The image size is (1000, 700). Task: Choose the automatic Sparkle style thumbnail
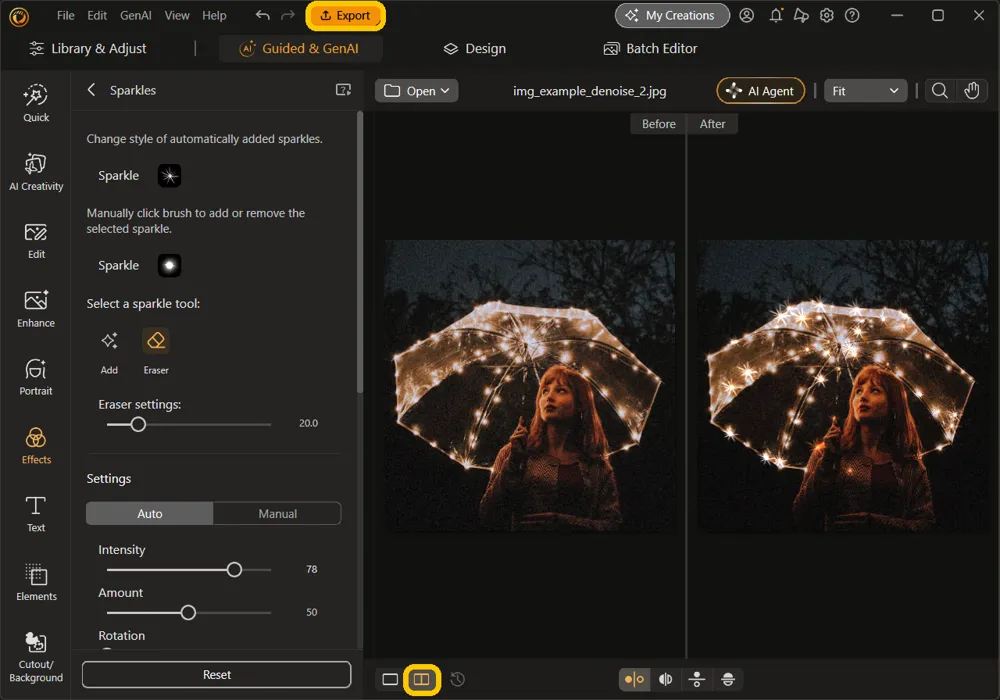click(169, 175)
